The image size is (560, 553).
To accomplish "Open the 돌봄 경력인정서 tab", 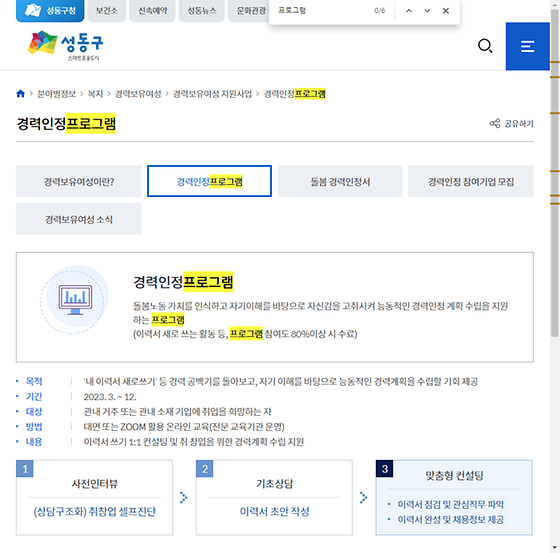I will pyautogui.click(x=340, y=181).
